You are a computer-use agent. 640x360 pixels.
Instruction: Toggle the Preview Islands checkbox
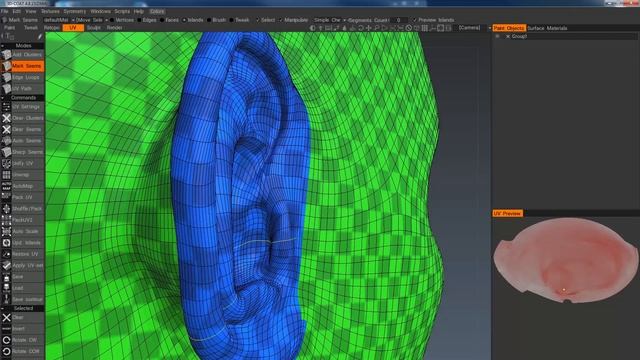433,20
